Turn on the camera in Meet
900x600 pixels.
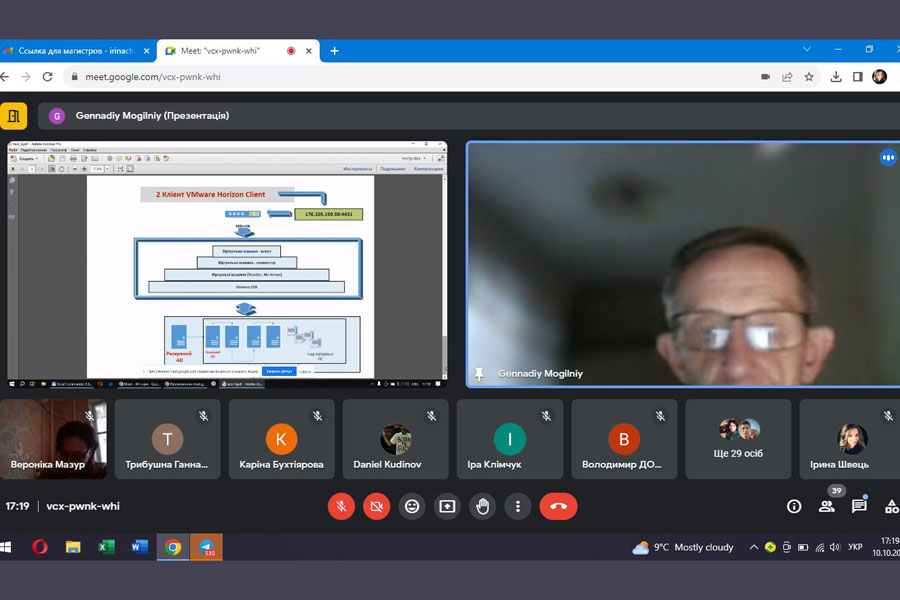tap(377, 506)
